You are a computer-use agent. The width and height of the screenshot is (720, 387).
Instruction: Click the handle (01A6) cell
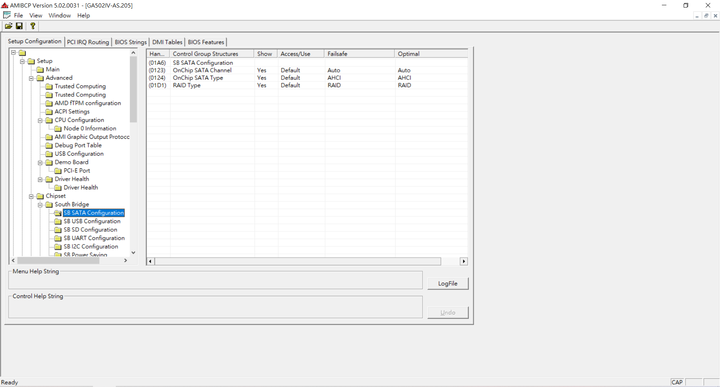click(x=157, y=63)
